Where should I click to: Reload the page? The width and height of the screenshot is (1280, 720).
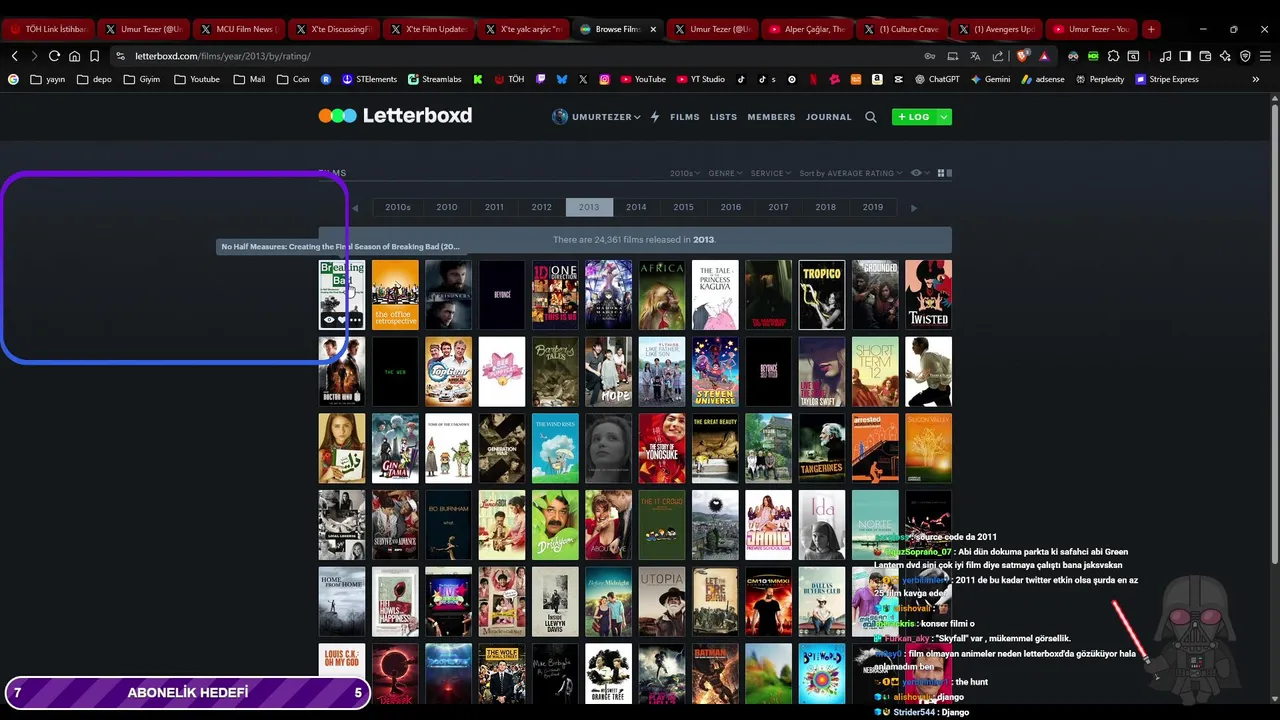tap(54, 56)
